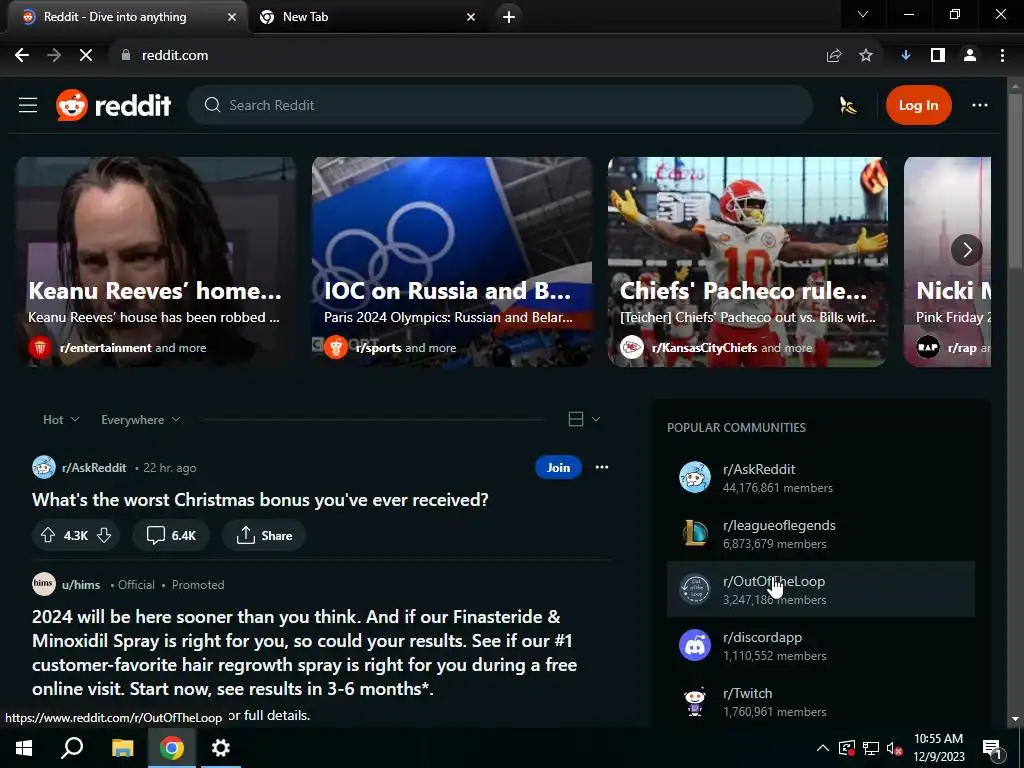
Task: Click the Log In button
Action: pos(918,105)
